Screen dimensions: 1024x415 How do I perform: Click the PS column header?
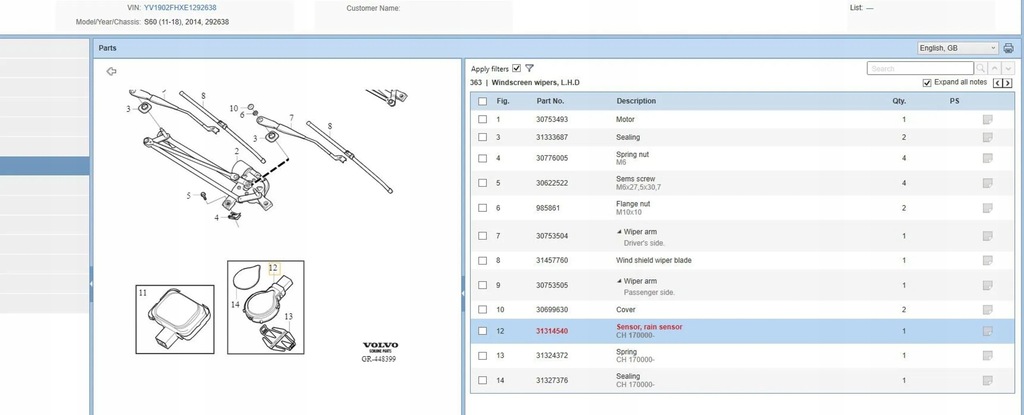pos(954,101)
